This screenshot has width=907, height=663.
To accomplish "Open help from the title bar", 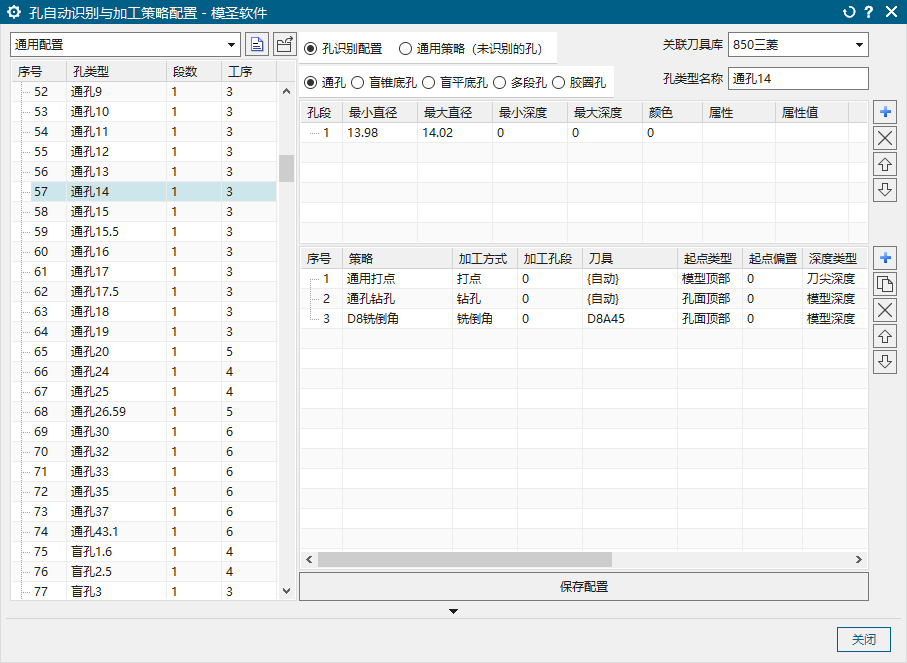I will coord(869,12).
